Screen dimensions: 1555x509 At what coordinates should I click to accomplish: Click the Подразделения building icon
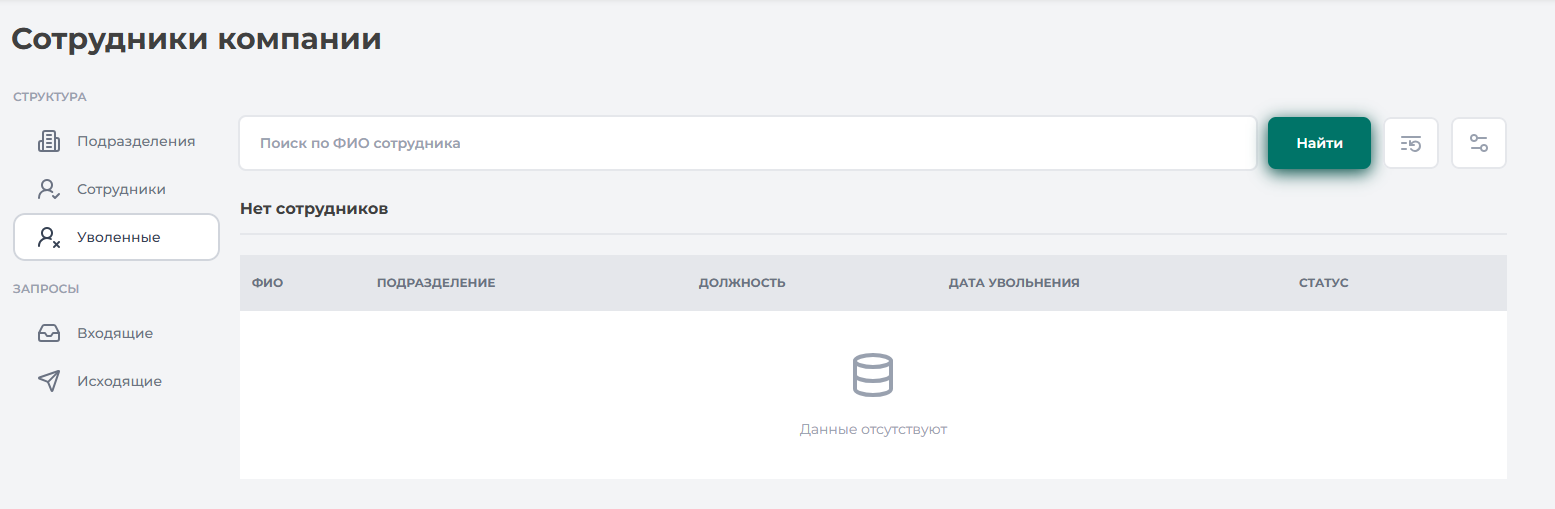[49, 141]
